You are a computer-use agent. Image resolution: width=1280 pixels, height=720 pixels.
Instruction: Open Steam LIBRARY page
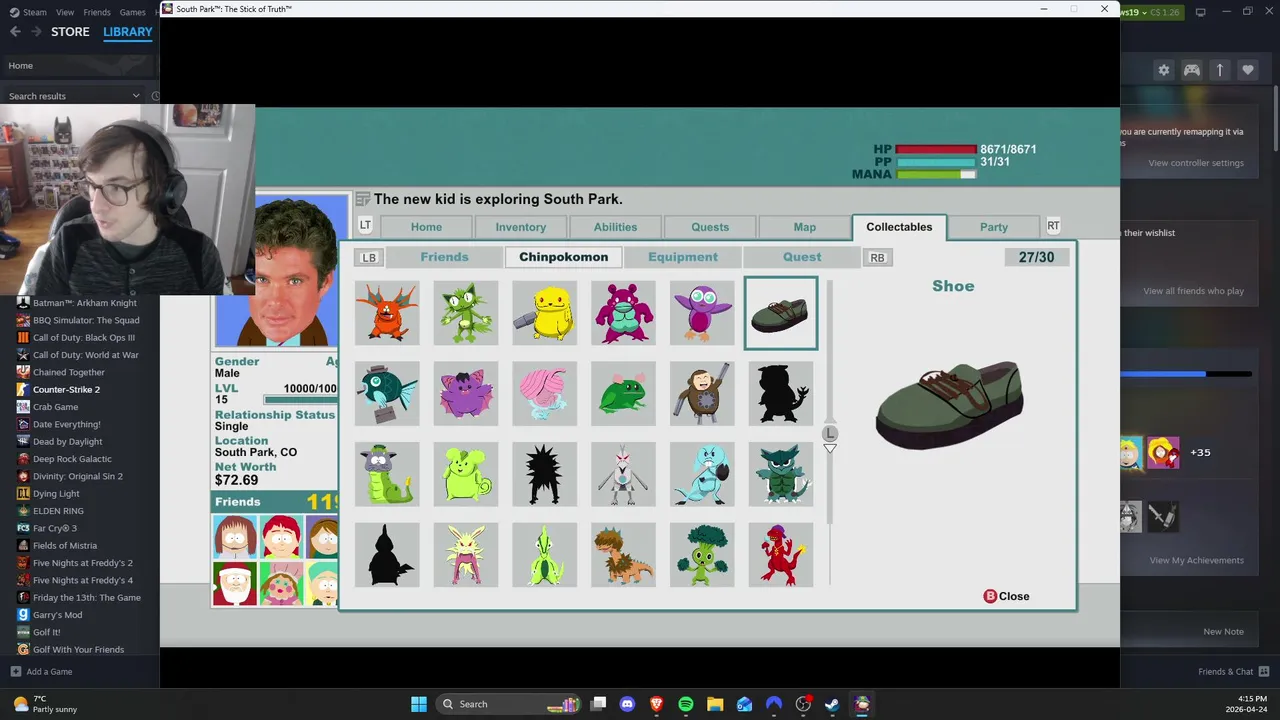pos(128,32)
